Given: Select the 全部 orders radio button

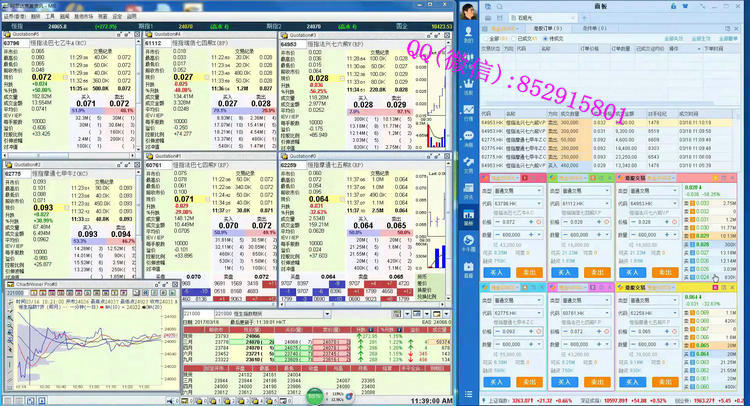Looking at the screenshot, I should point(486,39).
